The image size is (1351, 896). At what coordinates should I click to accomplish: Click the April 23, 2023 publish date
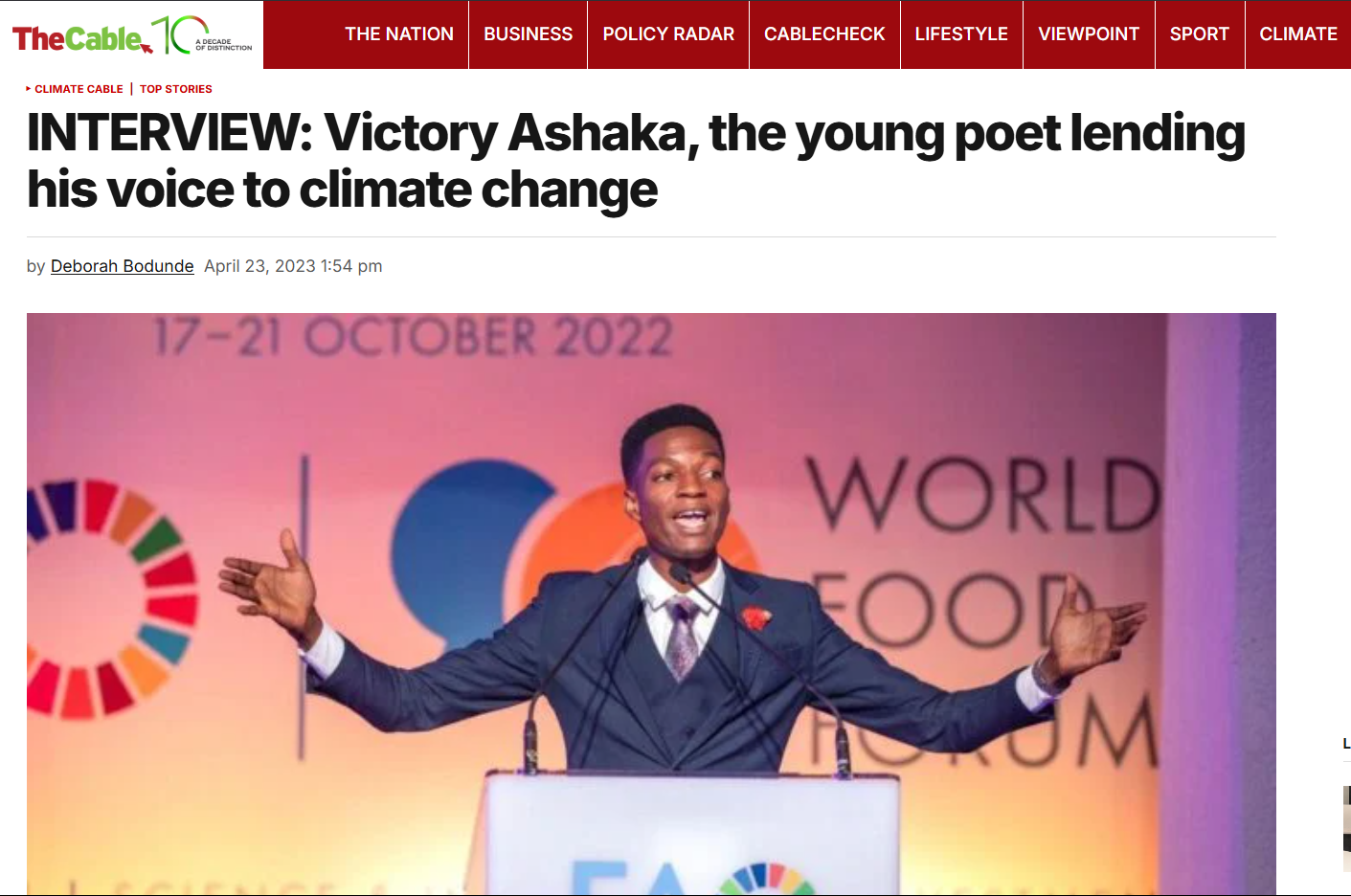coord(293,266)
